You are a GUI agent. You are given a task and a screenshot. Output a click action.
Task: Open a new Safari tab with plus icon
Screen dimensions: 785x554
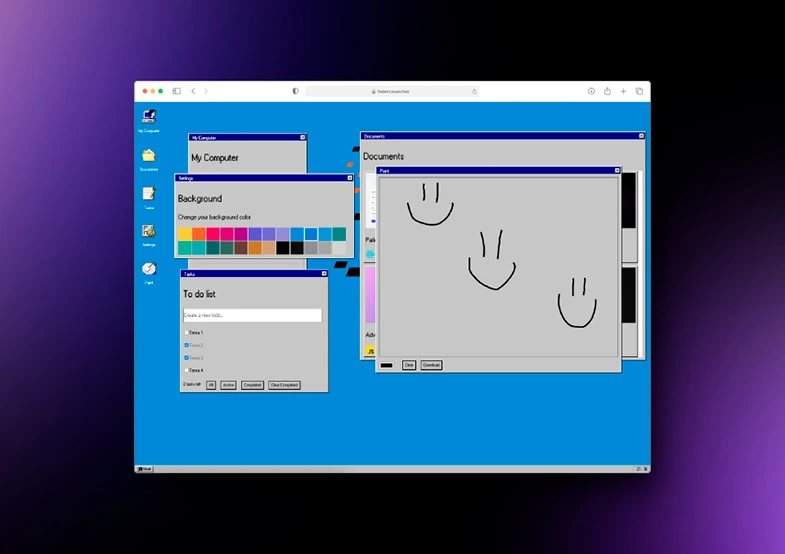pyautogui.click(x=623, y=91)
